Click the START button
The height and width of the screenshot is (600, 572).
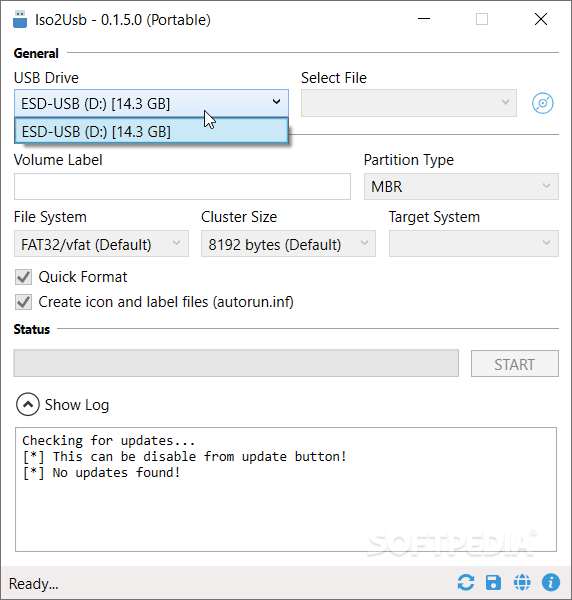click(x=515, y=364)
